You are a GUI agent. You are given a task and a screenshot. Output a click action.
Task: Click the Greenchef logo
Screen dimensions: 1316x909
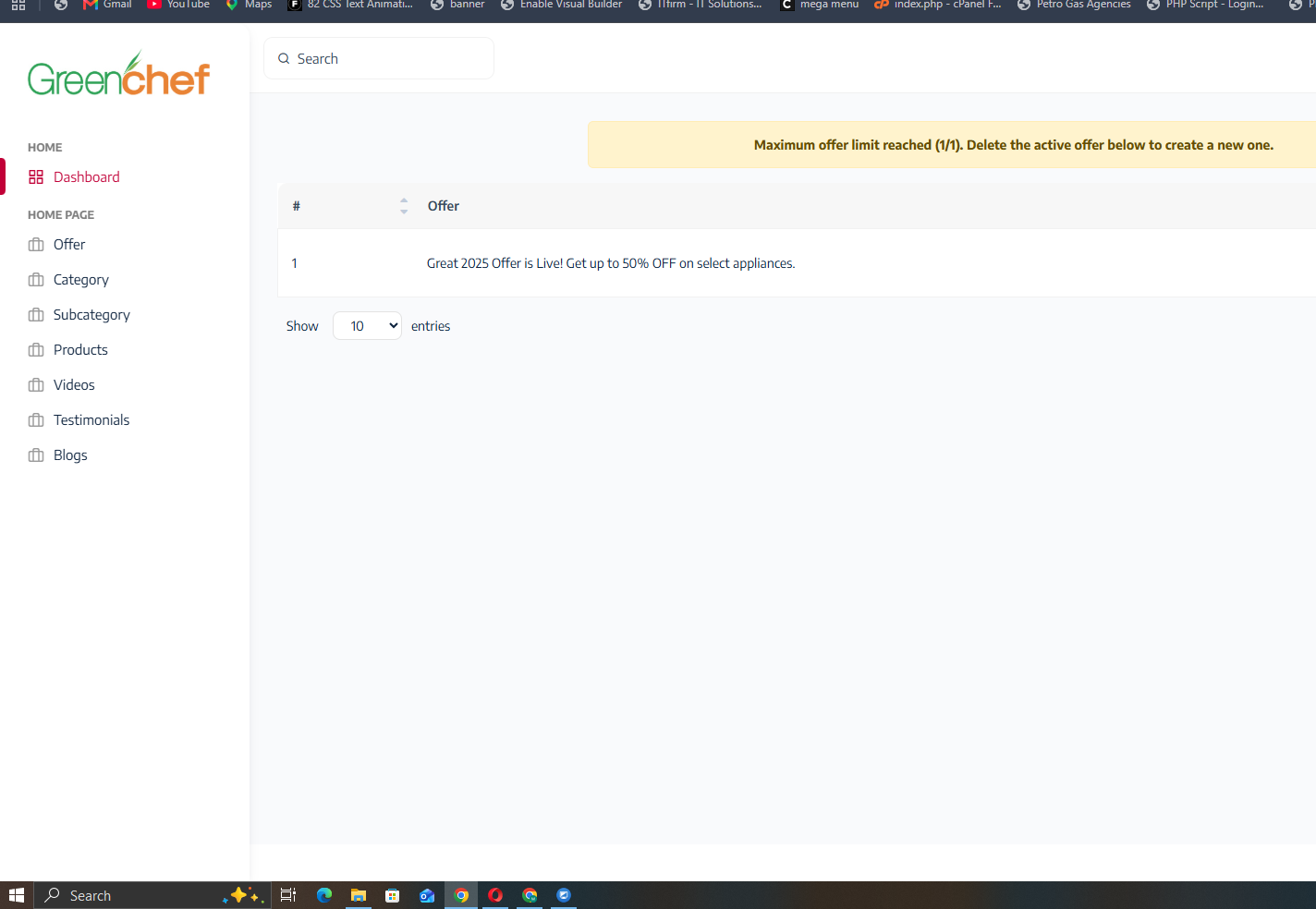pyautogui.click(x=119, y=74)
